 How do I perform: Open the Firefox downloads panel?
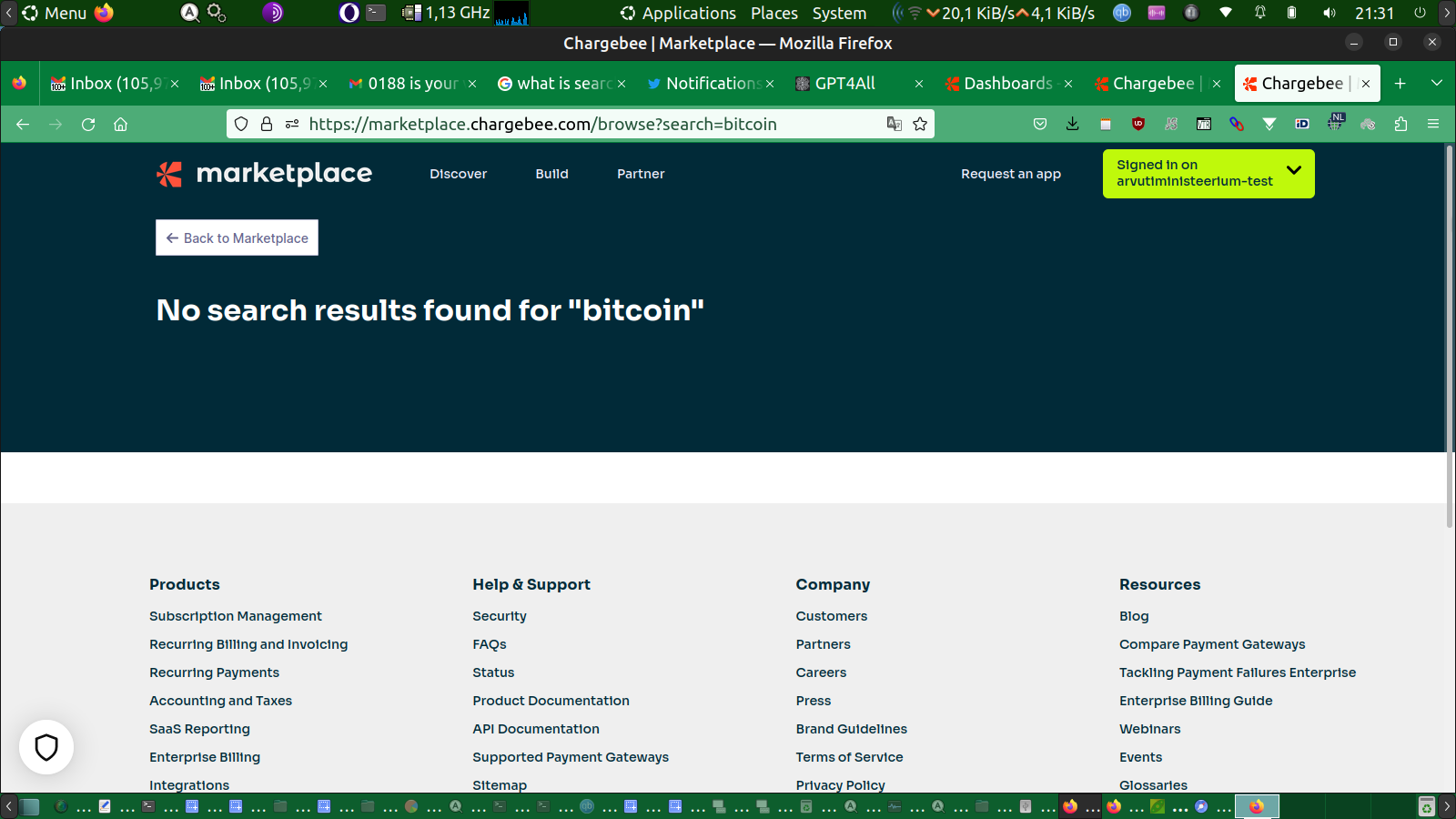pos(1073,124)
